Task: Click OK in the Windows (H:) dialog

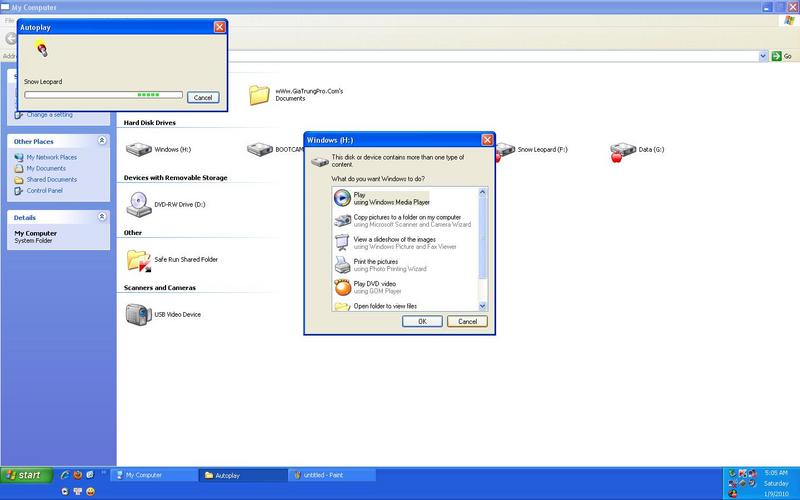Action: (422, 321)
